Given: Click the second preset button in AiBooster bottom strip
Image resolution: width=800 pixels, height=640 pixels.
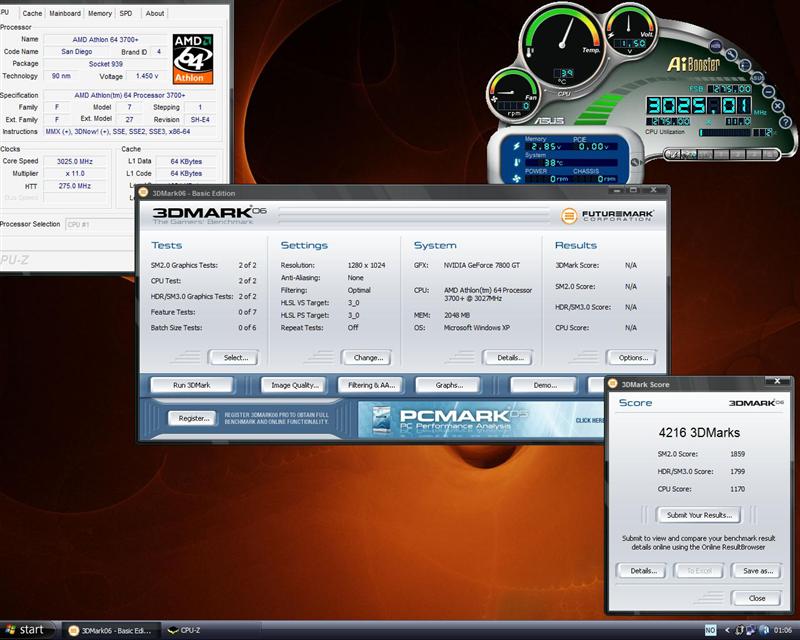Looking at the screenshot, I should (689, 154).
